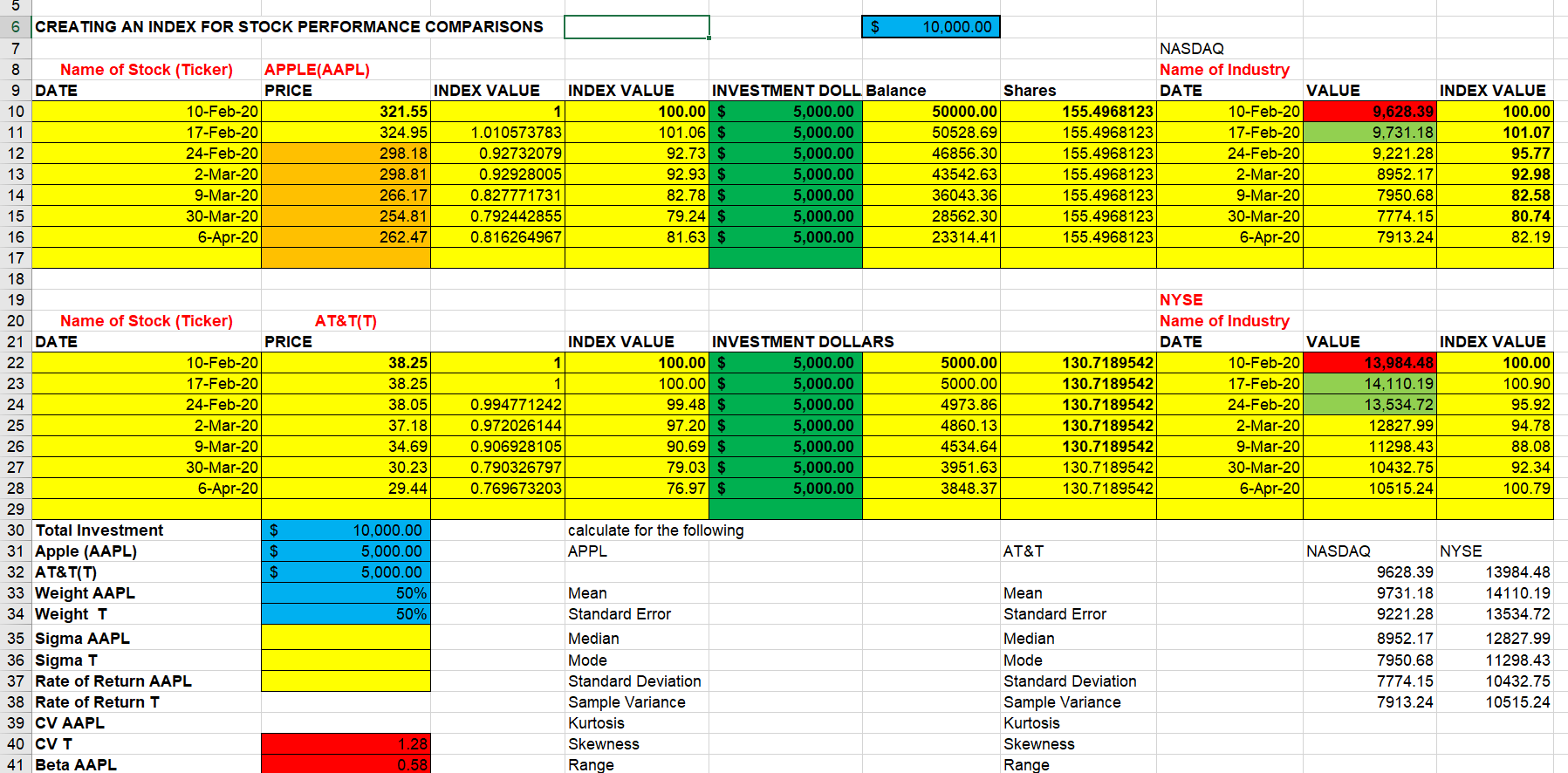Select AT&T balance 4973.86
Image resolution: width=1568 pixels, height=773 pixels.
[931, 405]
